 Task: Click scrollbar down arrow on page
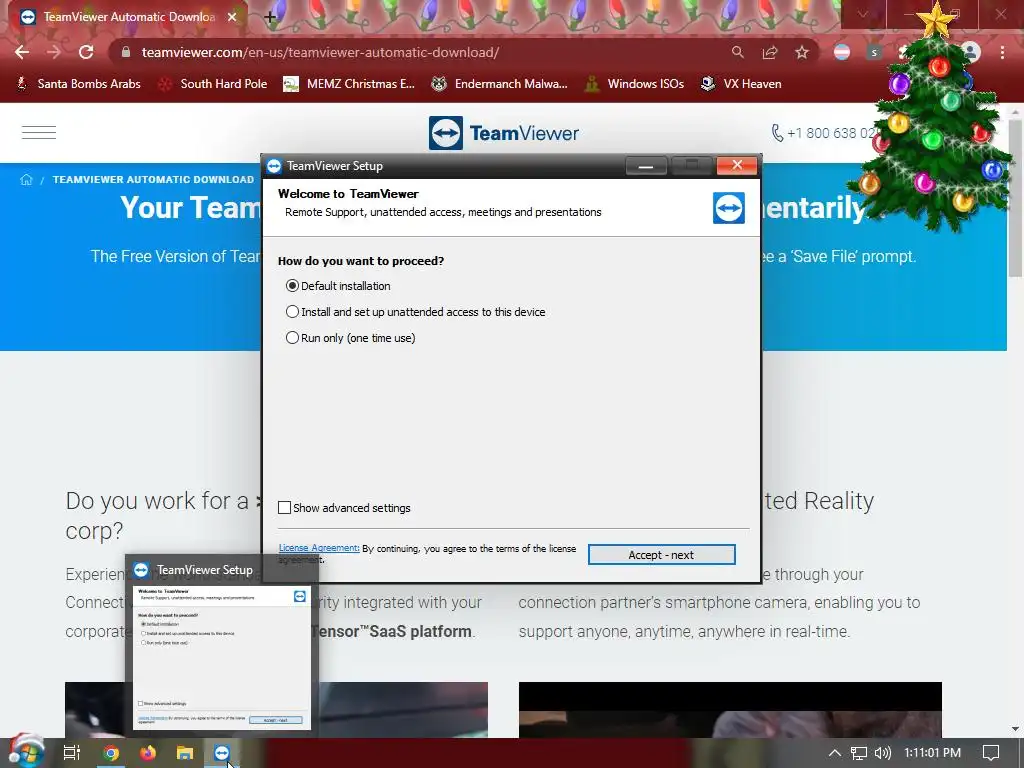pyautogui.click(x=1015, y=728)
